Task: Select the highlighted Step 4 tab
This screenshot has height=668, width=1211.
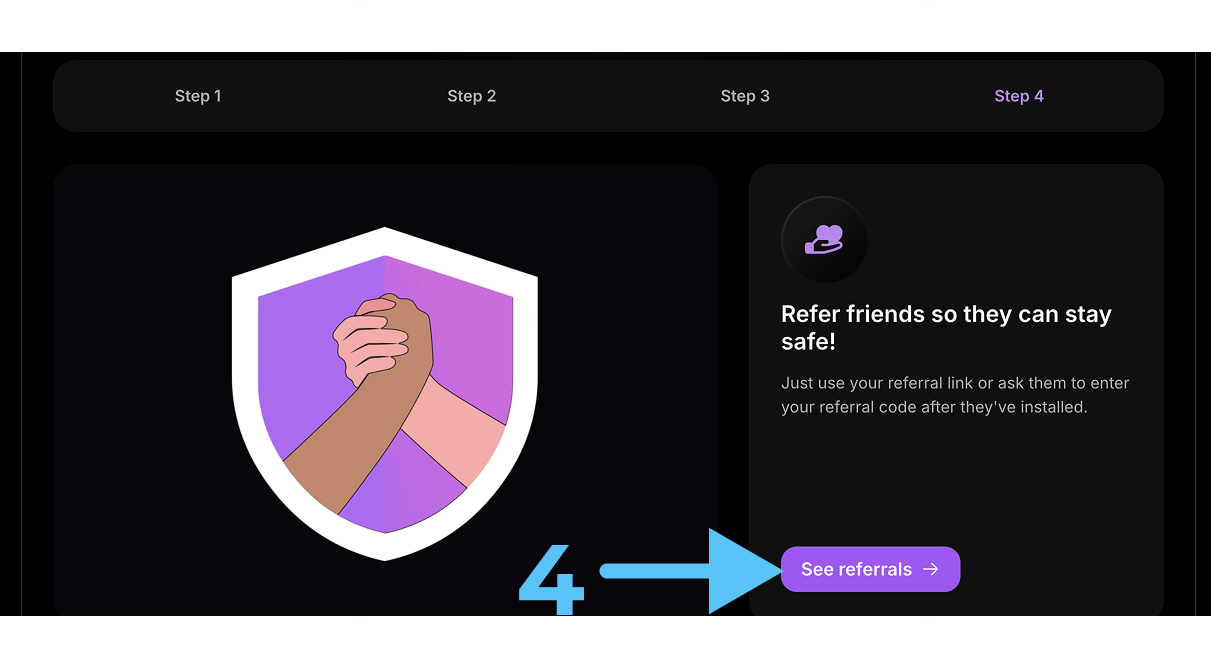Action: 1019,96
